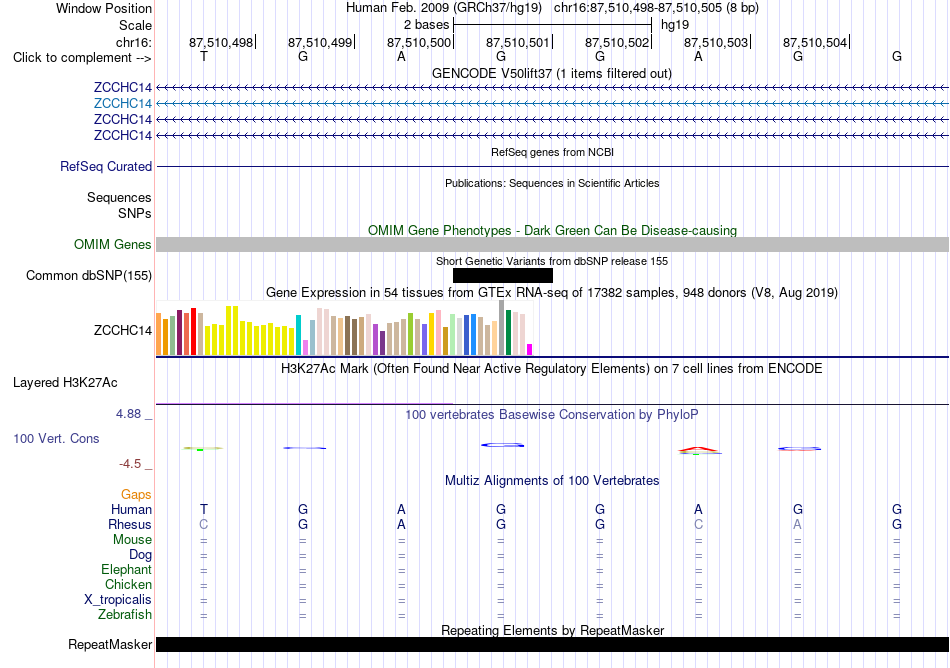Click the Scale label
950x668 pixels.
135,25
